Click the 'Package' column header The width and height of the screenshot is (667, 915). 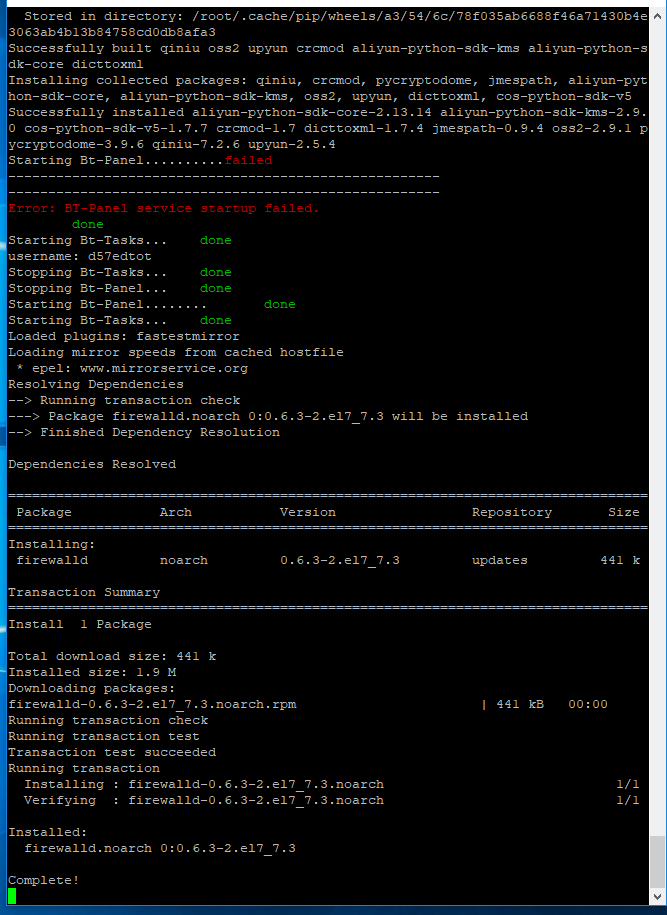(44, 512)
